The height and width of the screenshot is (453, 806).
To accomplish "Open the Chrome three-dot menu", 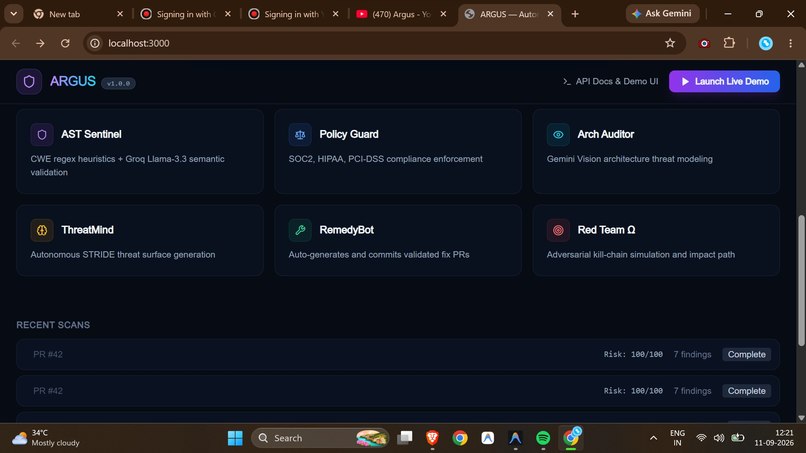I will pos(790,44).
